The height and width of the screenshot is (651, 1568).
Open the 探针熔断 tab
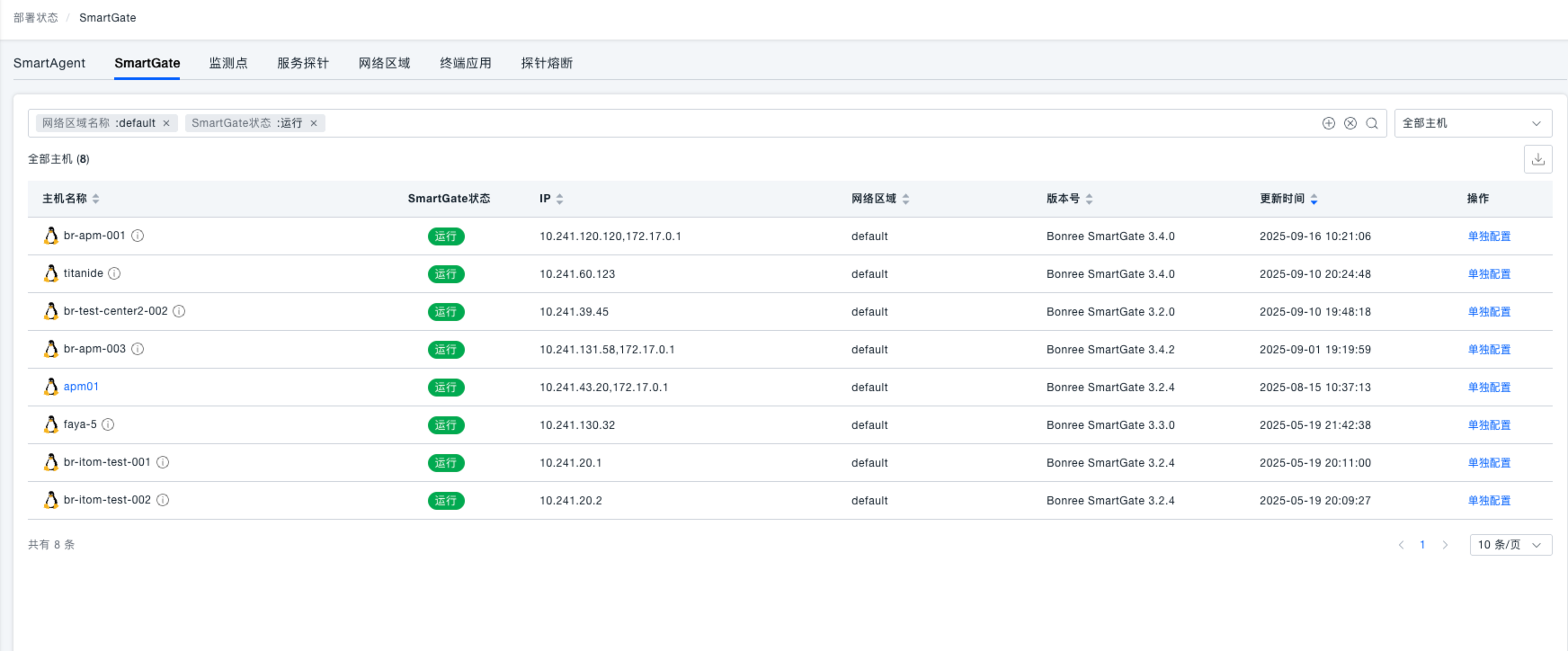tap(547, 63)
